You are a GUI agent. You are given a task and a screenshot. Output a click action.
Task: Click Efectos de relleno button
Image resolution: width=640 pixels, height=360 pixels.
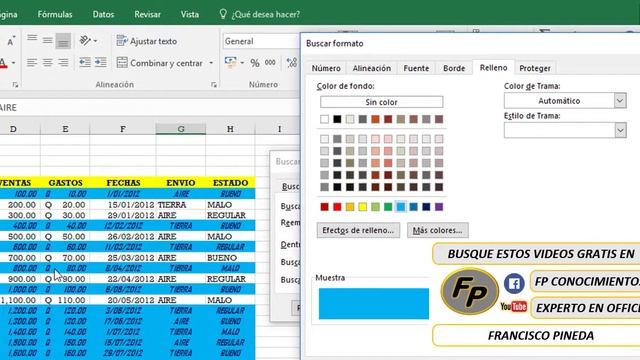[358, 230]
